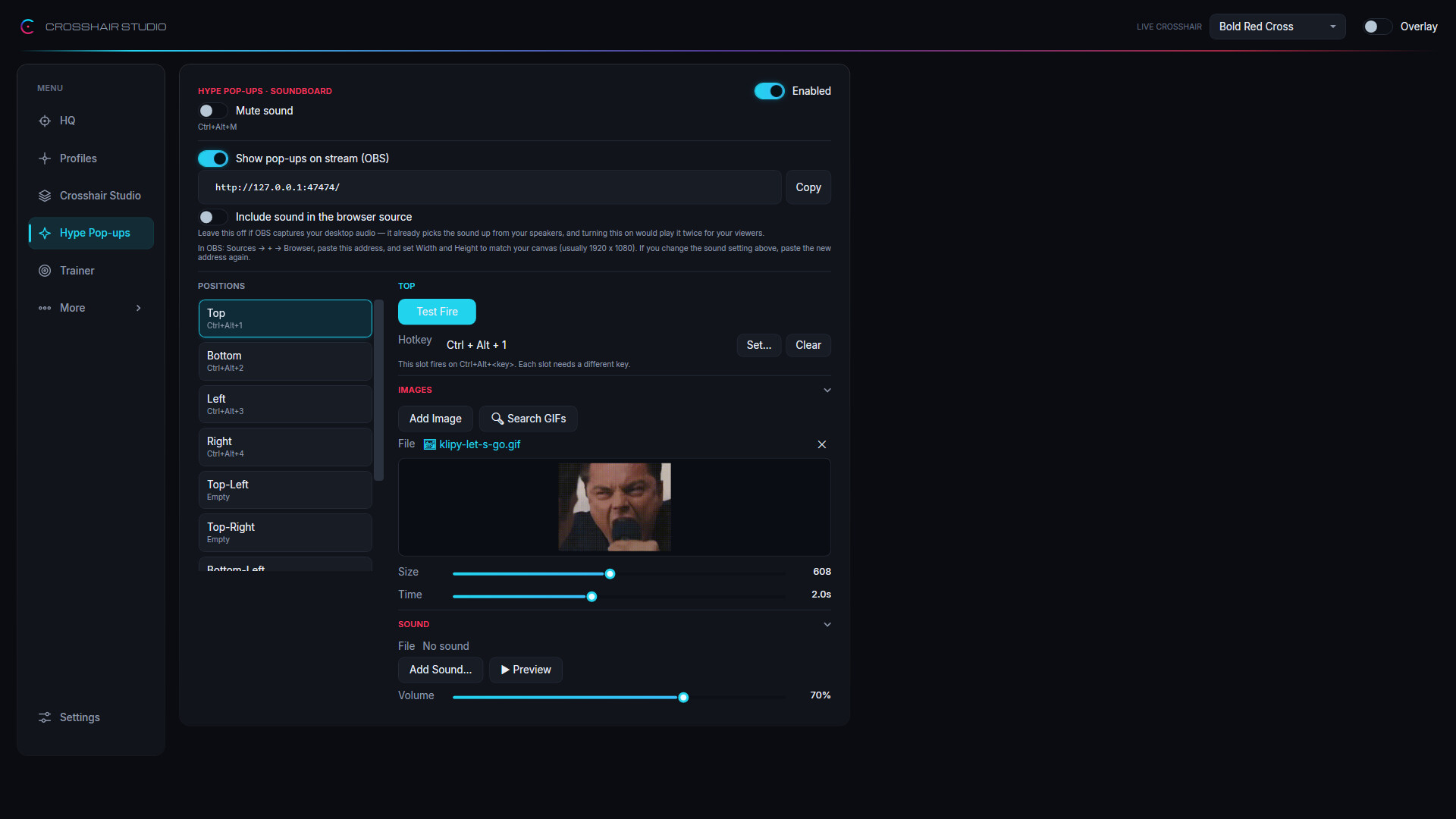The height and width of the screenshot is (819, 1456).
Task: Click the Settings sliders icon
Action: tap(45, 717)
